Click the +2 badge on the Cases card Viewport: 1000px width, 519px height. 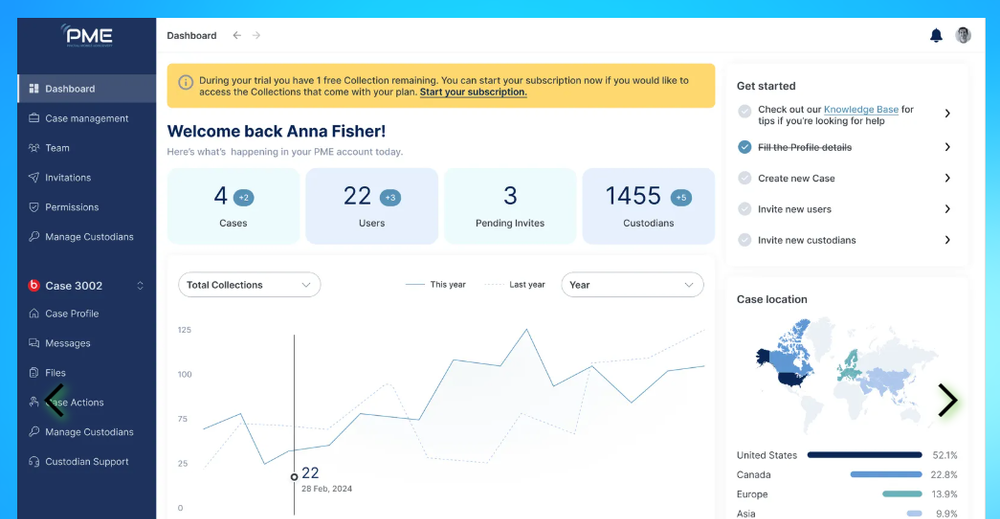coord(244,198)
